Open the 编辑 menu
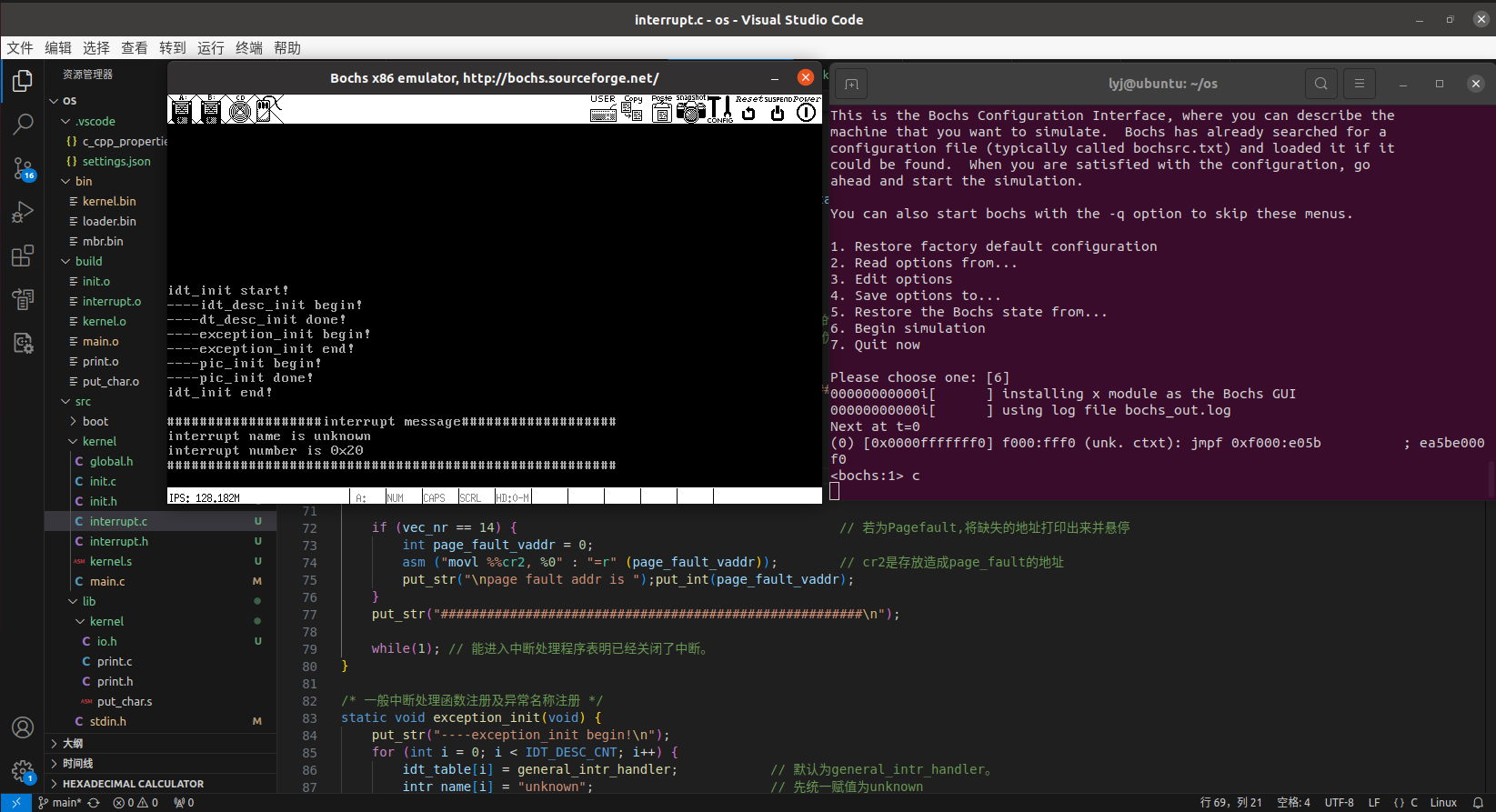1496x812 pixels. pos(58,48)
